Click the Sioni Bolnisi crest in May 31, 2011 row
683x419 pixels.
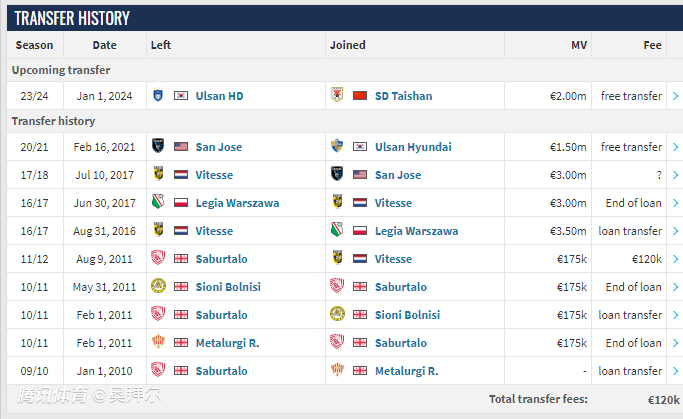tap(158, 286)
